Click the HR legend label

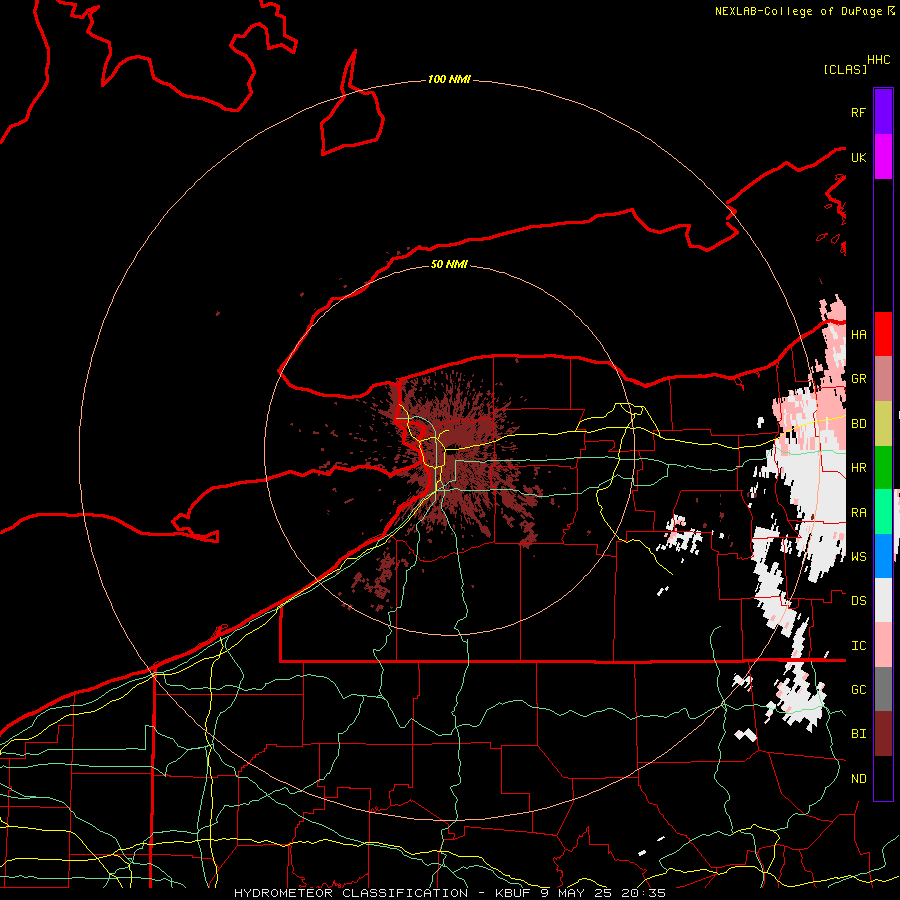858,468
